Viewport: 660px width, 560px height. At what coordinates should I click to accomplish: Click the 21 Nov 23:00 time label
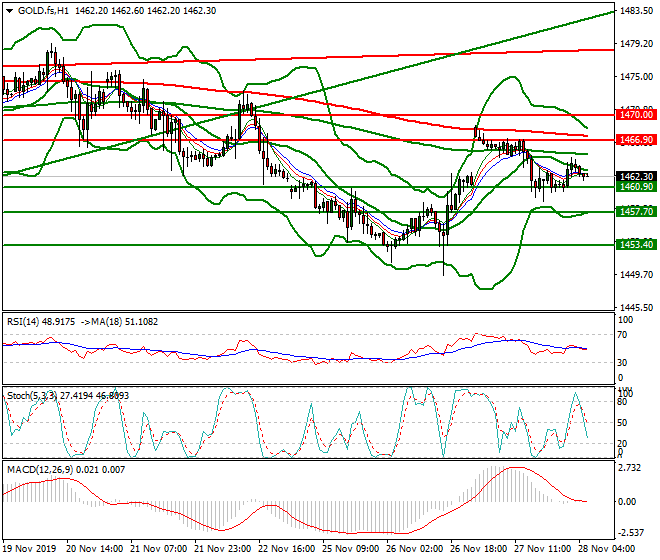[x=223, y=549]
